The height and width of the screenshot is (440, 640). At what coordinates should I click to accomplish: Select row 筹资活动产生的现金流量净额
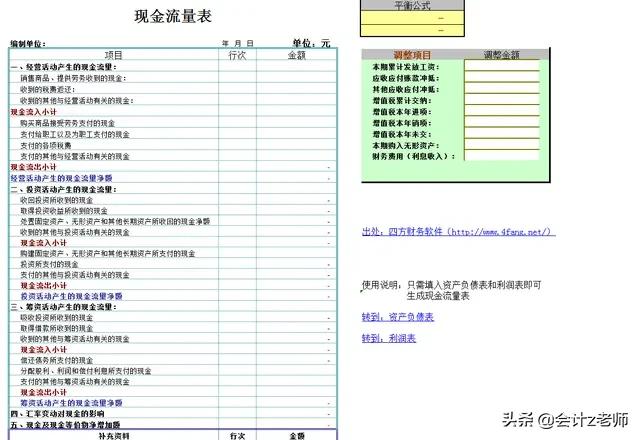point(173,403)
